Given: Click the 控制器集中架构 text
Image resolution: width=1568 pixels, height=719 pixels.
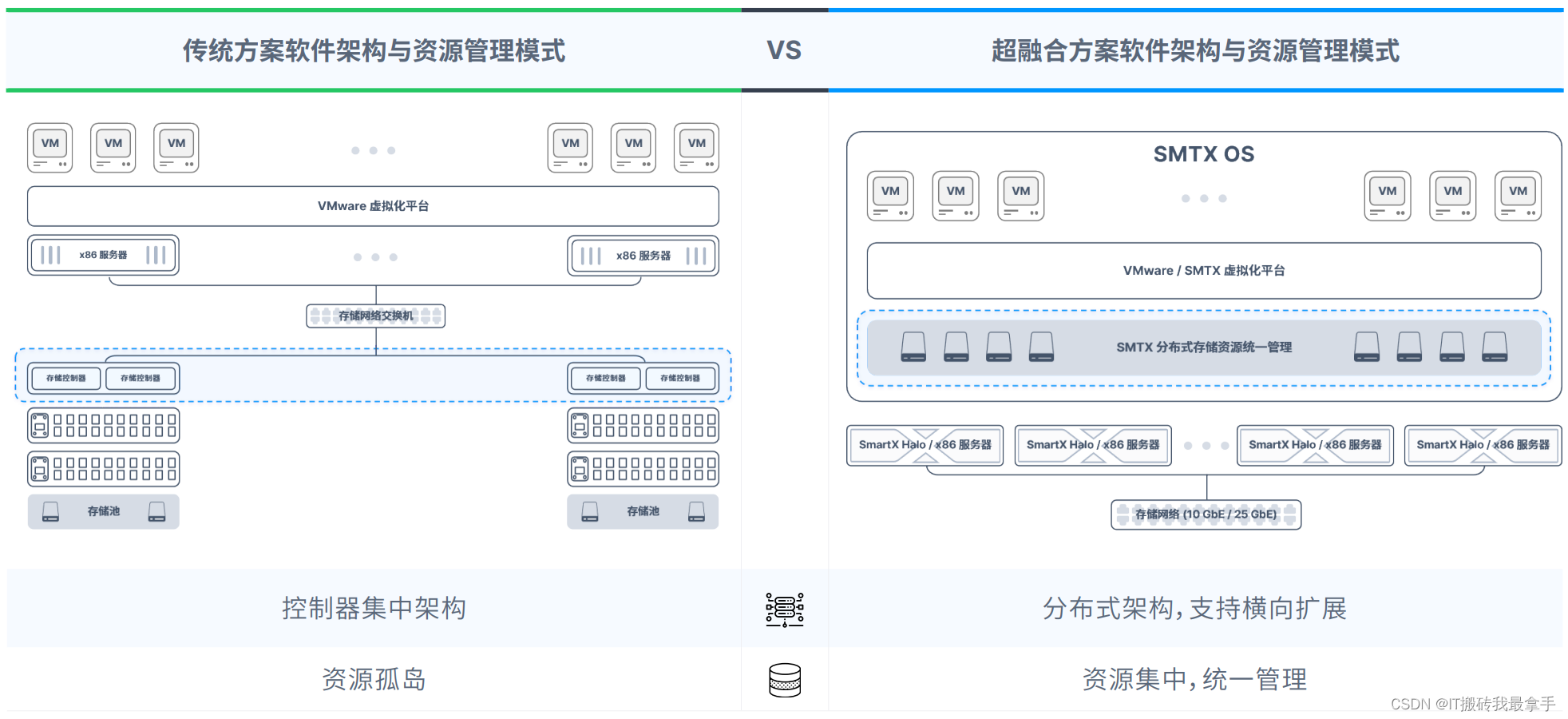Looking at the screenshot, I should pos(374,609).
